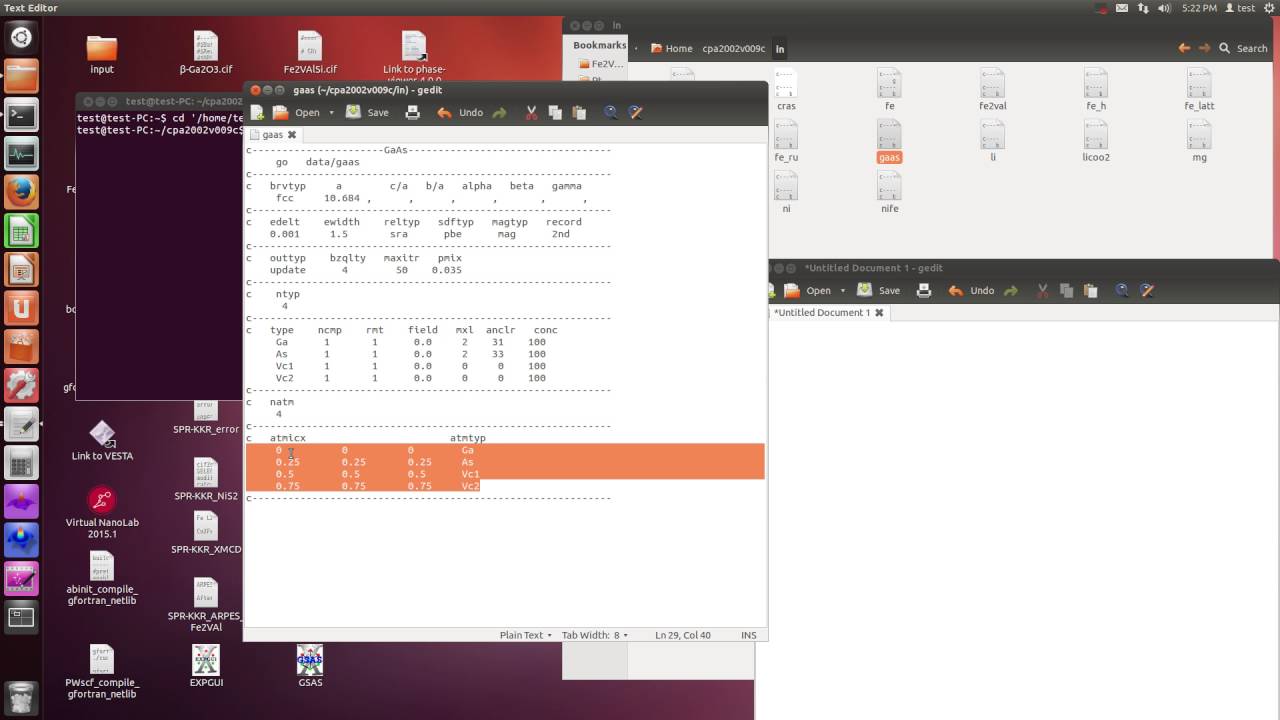
Task: Select the Virtual NanoLab 2015.1 desktop icon
Action: 102,513
